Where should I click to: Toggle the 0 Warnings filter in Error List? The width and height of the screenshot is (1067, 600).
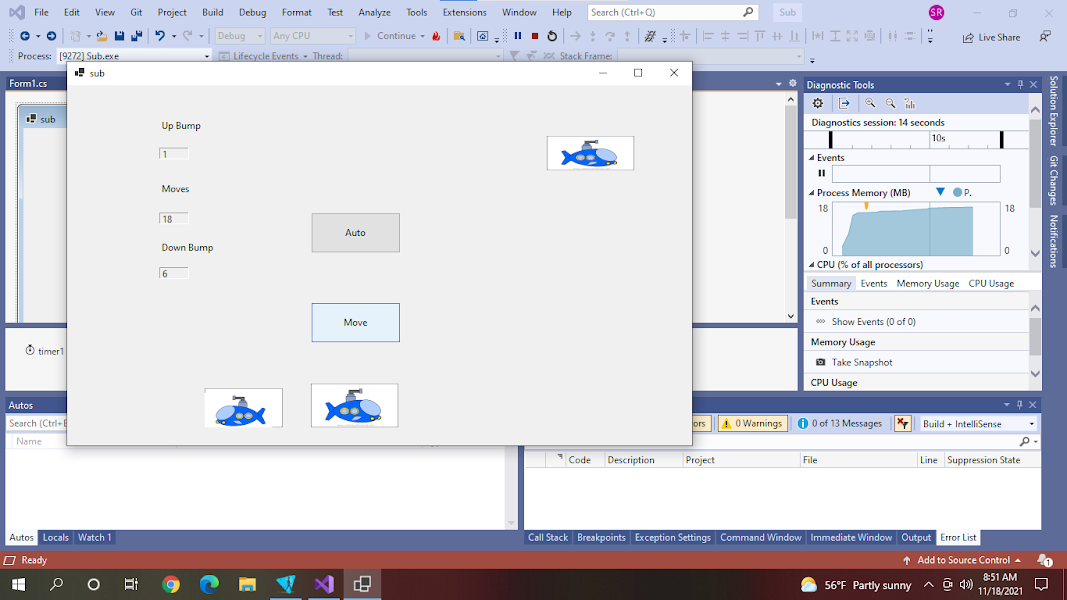tap(752, 424)
